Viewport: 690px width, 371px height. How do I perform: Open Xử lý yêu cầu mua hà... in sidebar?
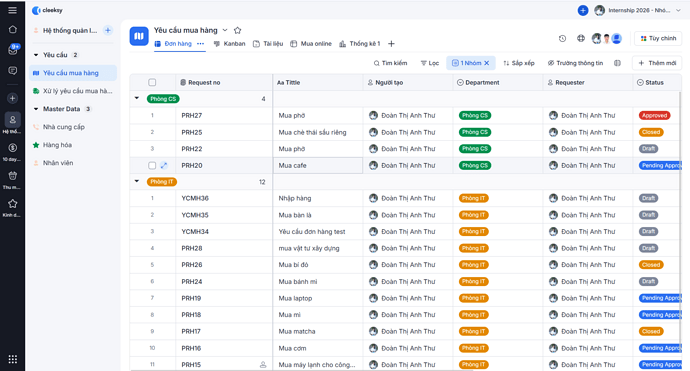point(73,91)
